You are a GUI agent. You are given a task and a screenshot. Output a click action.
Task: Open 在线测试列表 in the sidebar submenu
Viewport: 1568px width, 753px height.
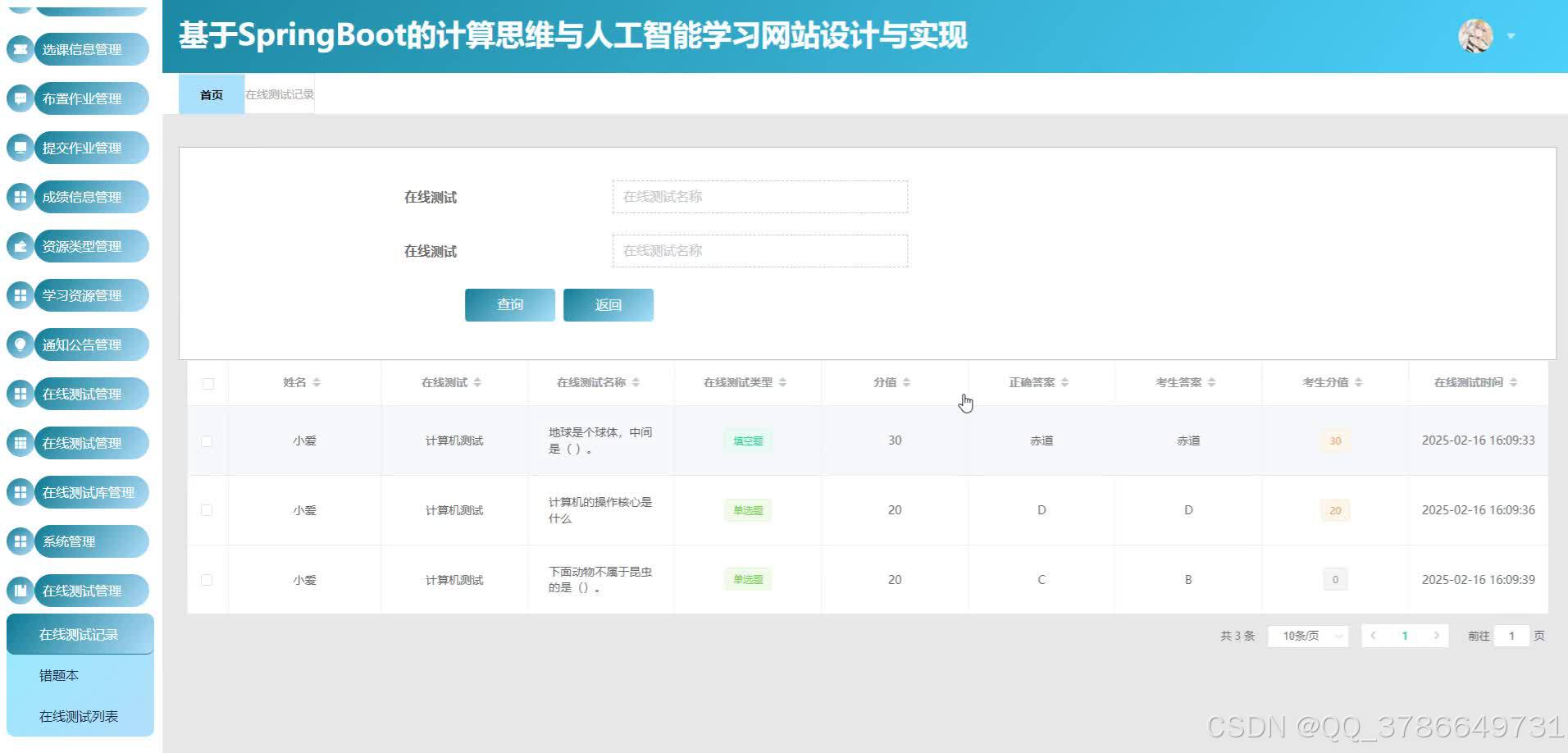tap(80, 716)
